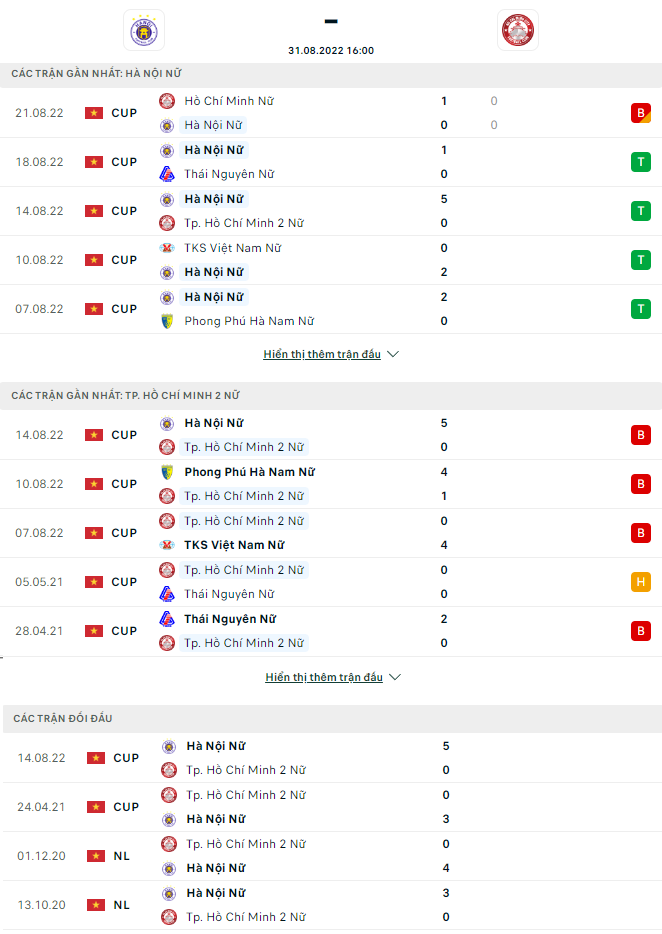Click chevron arrow beside second Hiển thị thêm trận đấu
The image size is (662, 934).
coord(395,677)
